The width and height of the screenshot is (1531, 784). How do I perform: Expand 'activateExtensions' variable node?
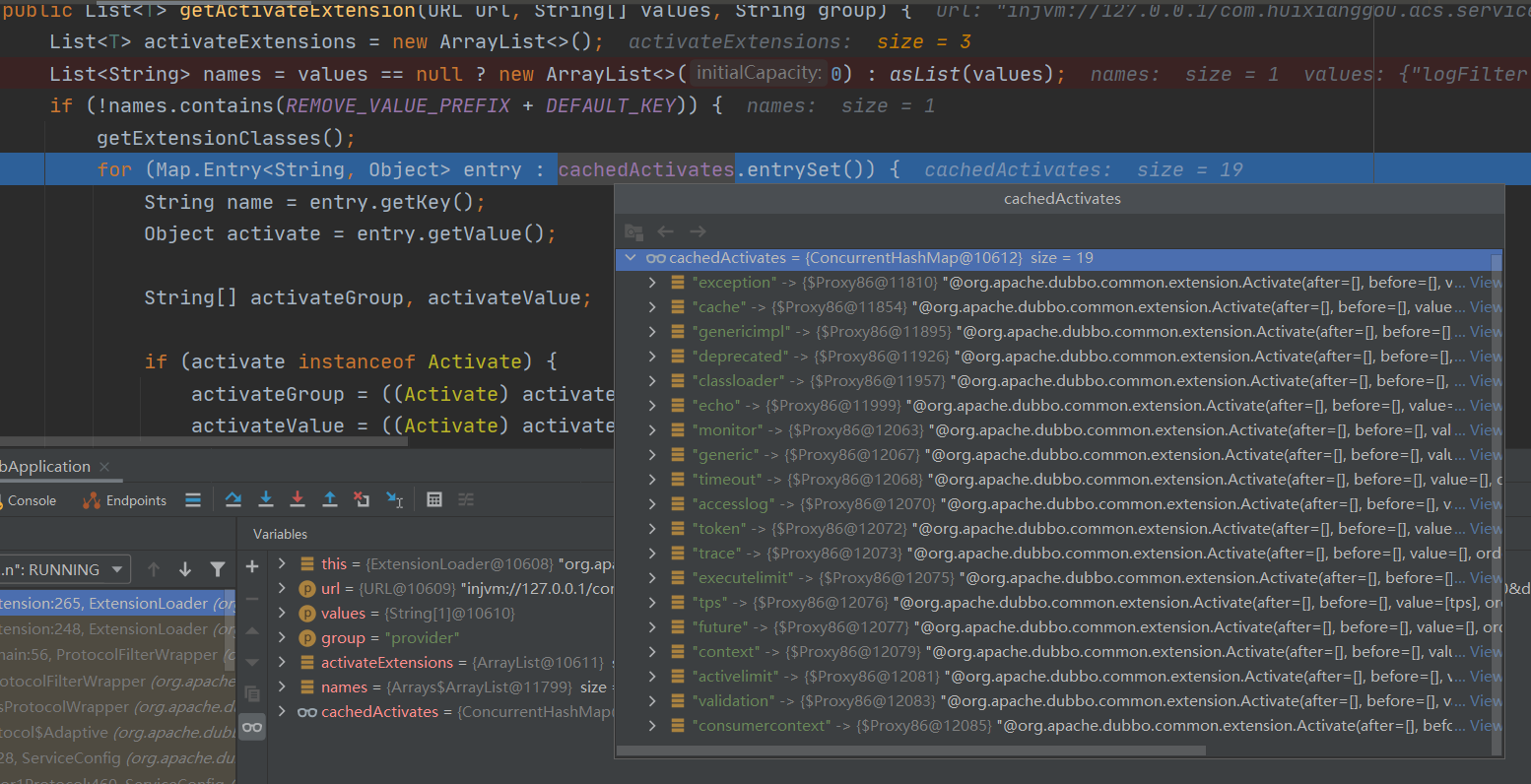tap(282, 662)
